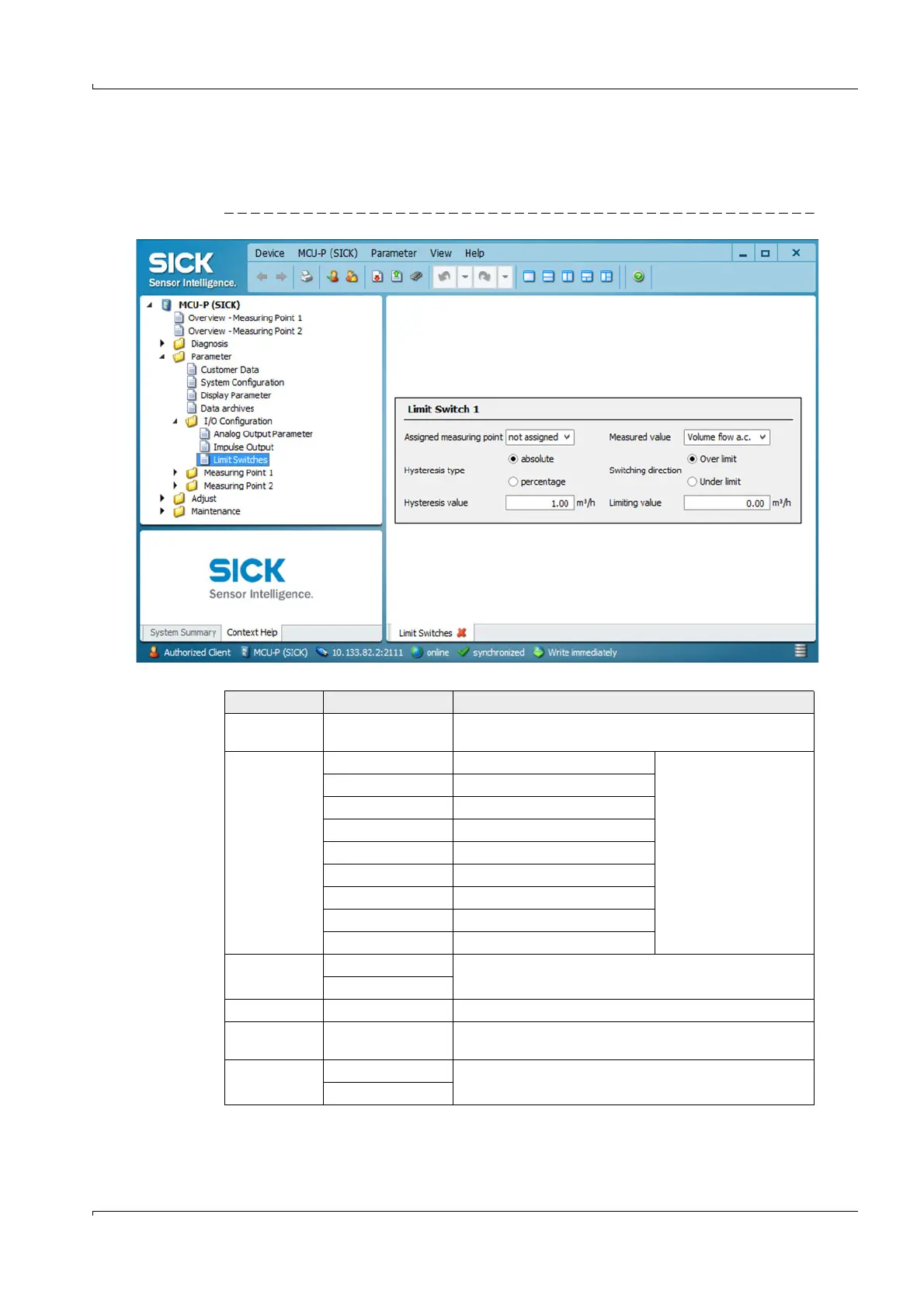Click the upload-to-device green arrow icon
Screen dimensions: 924x1308
(x=397, y=277)
